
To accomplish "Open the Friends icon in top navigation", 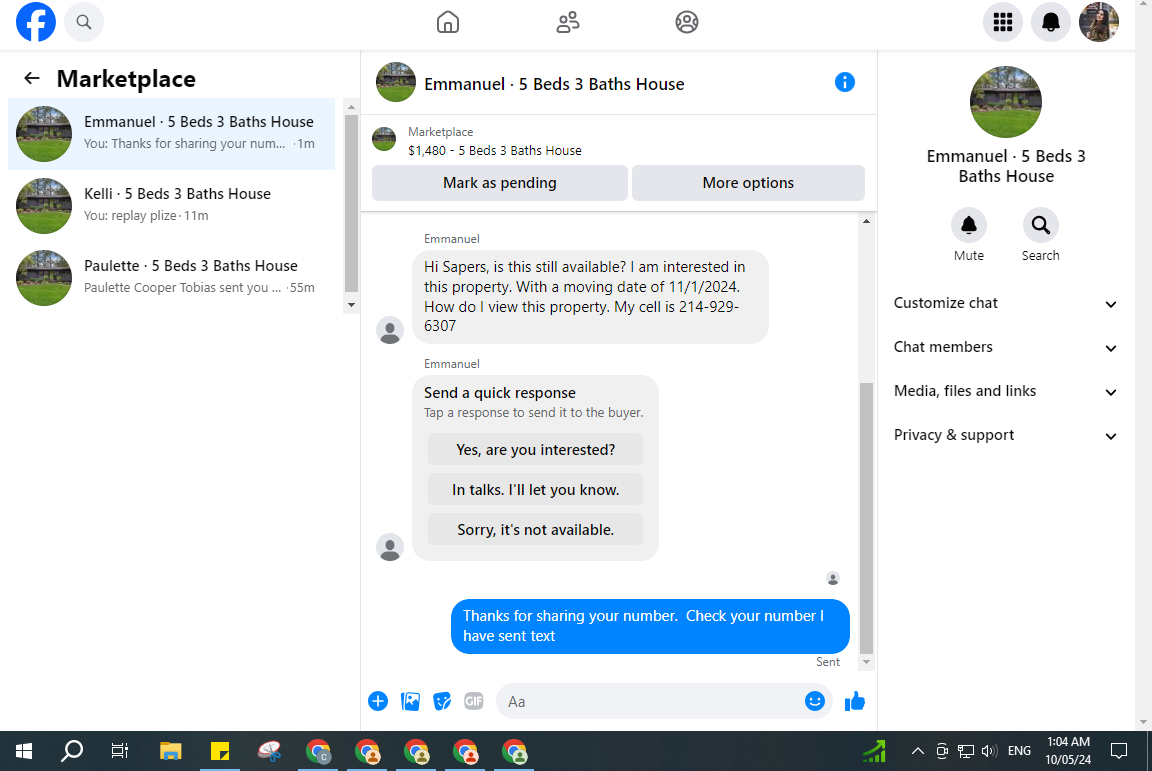I will coord(567,22).
